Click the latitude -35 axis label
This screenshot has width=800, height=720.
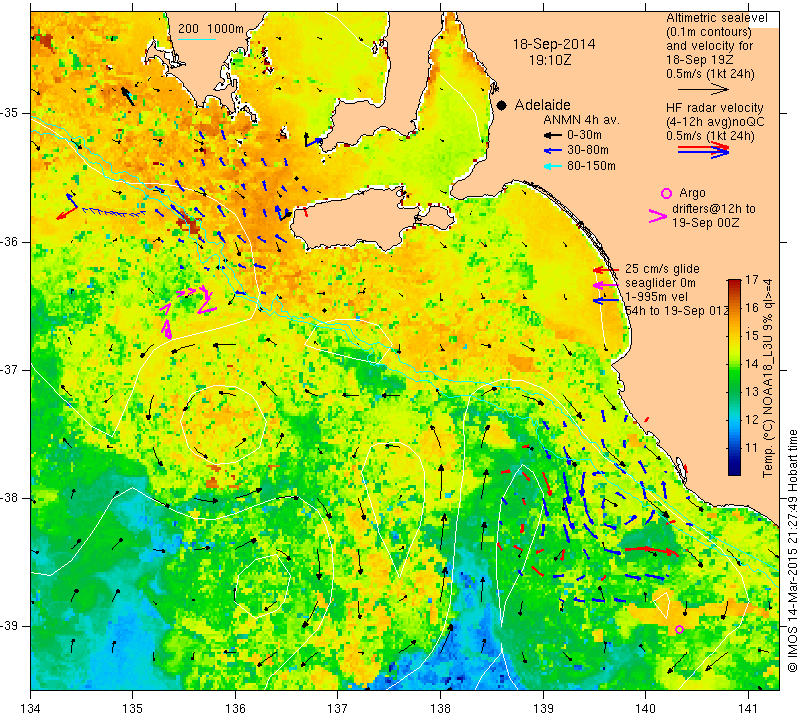[x=10, y=113]
